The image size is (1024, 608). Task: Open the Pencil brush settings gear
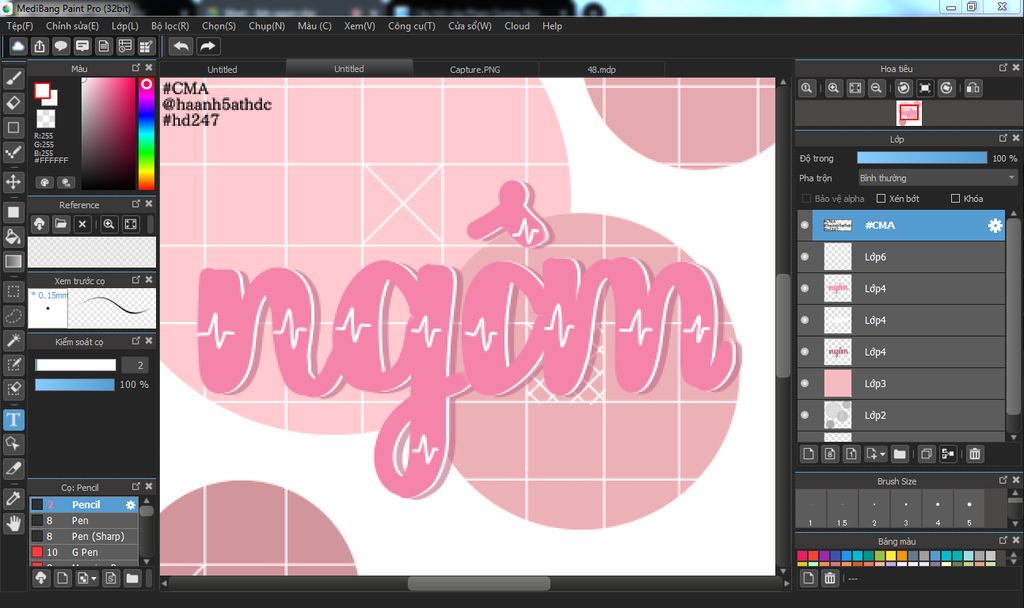tap(131, 505)
